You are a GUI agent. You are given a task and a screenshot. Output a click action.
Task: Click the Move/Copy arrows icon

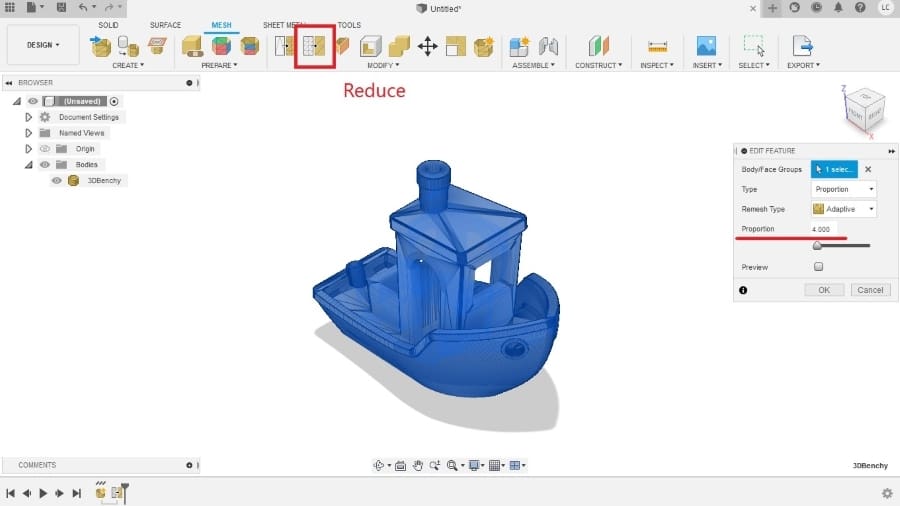(x=428, y=46)
